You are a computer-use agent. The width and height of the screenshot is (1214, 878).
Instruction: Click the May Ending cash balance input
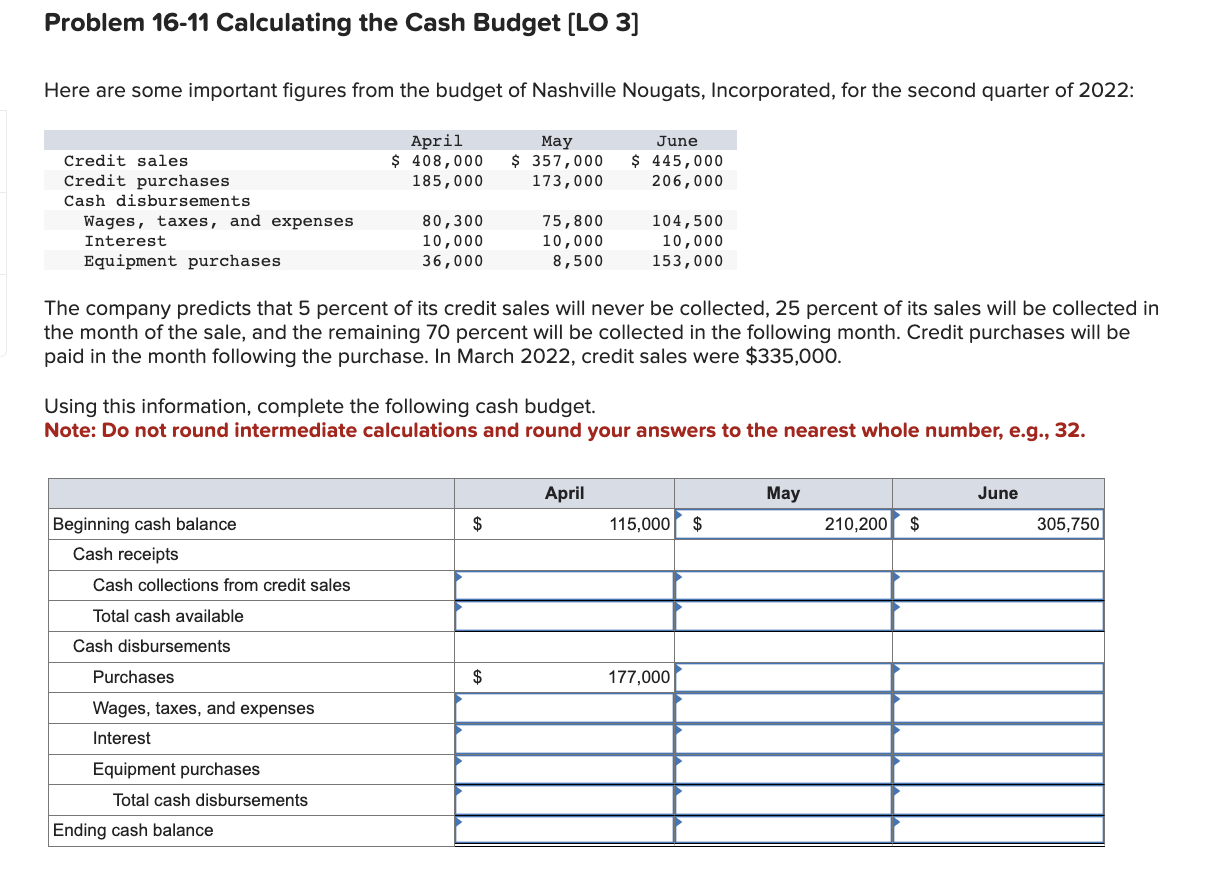(783, 830)
